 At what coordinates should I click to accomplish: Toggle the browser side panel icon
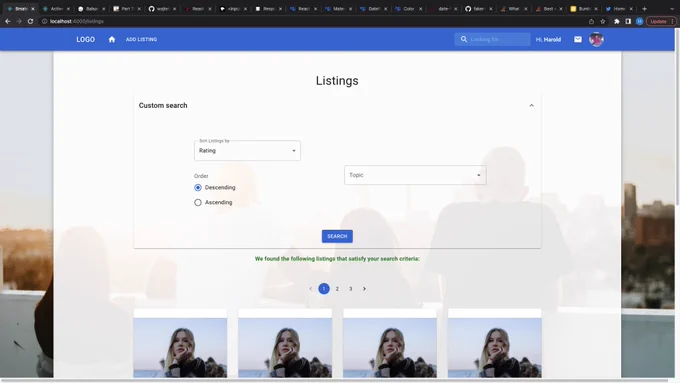tap(628, 21)
